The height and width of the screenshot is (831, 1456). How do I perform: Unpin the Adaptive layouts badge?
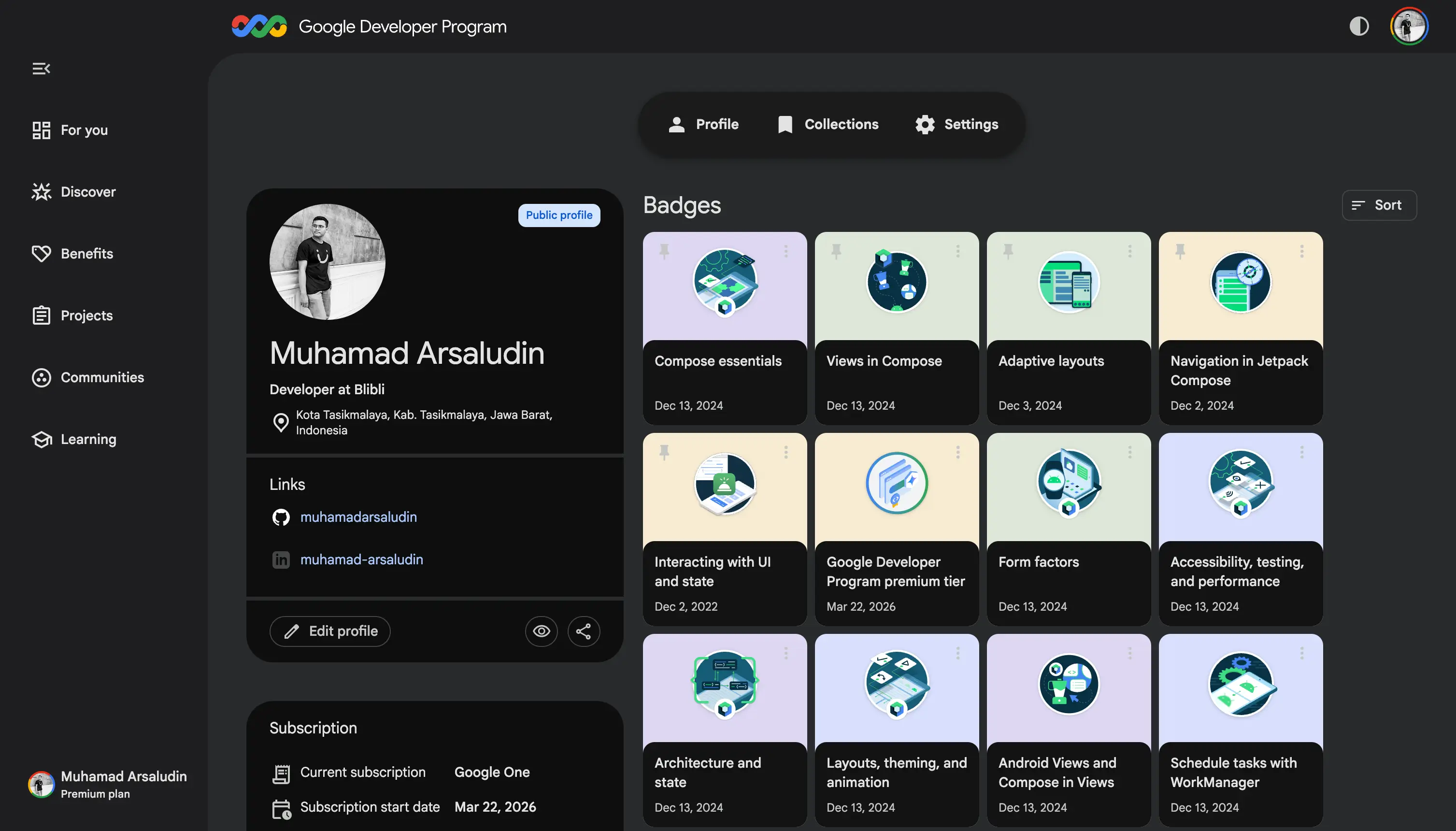point(1008,251)
